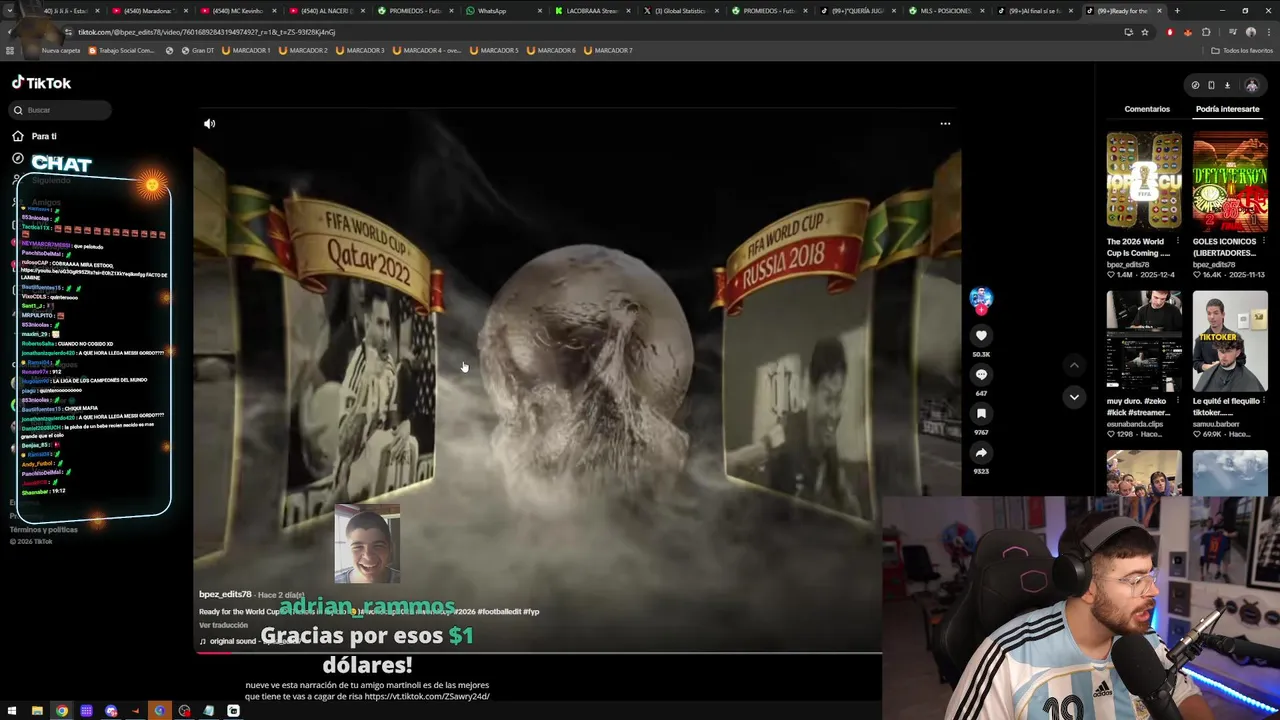Viewport: 1280px width, 720px height.
Task: Switch to the MLS - POSICIONES browser tab
Action: (945, 11)
